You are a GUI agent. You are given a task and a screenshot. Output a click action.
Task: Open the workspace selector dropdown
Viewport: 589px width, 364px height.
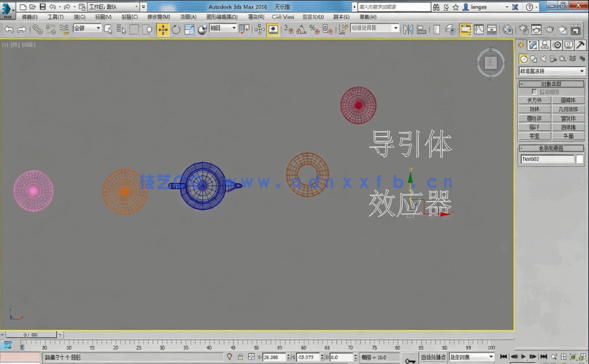113,7
